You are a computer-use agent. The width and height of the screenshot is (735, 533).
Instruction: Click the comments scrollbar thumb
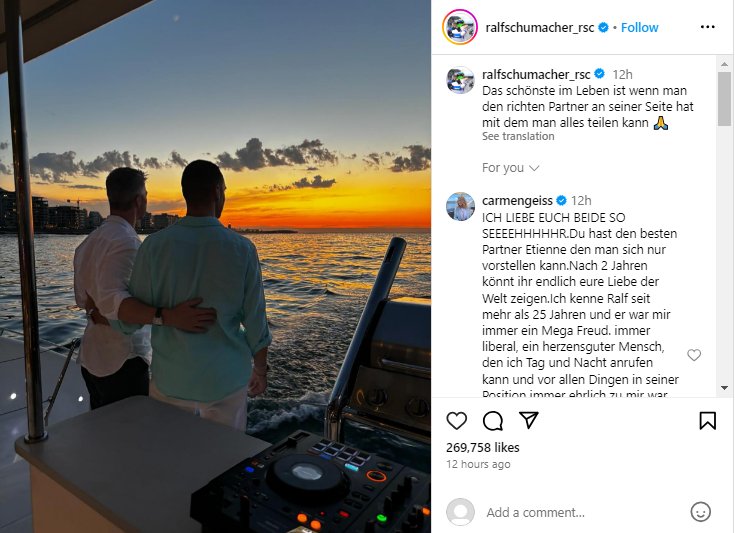724,98
